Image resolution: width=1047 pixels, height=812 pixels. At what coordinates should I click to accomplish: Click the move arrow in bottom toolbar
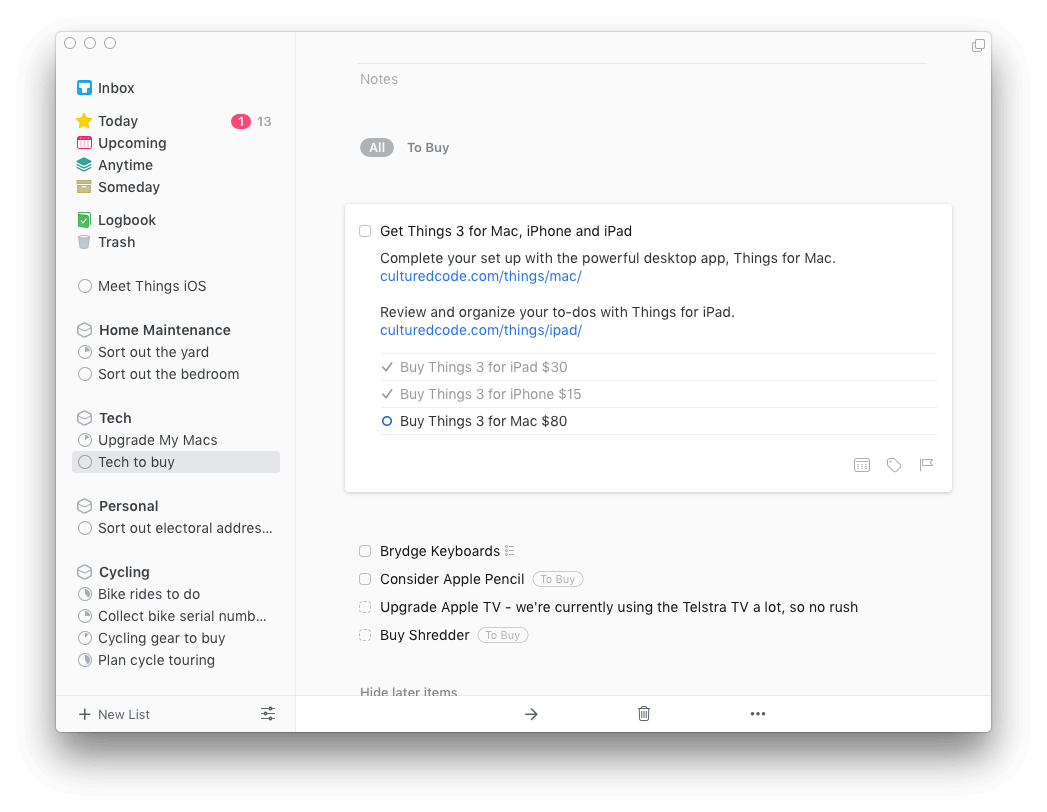click(x=531, y=715)
